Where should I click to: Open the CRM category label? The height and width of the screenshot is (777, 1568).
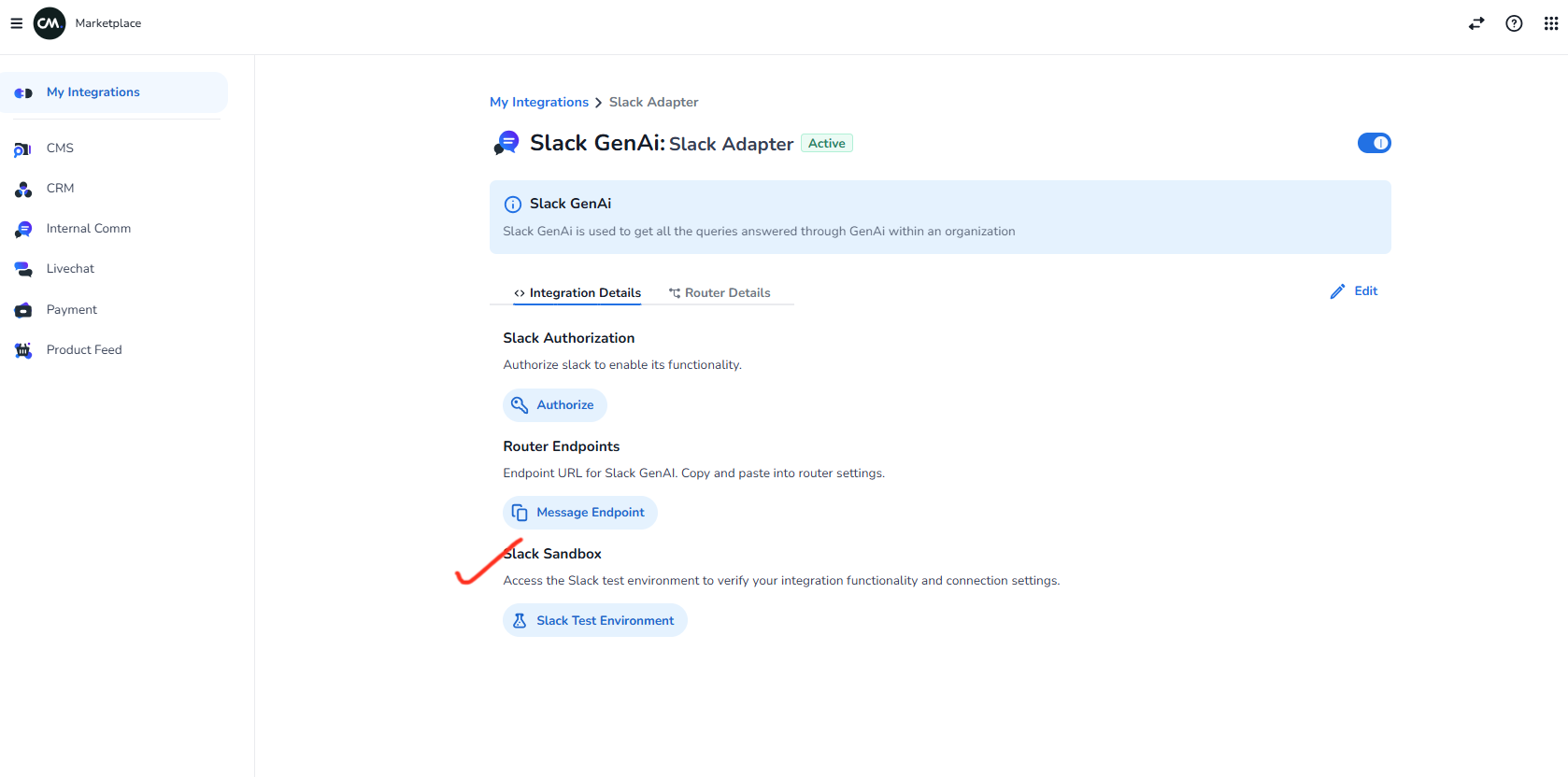[60, 189]
